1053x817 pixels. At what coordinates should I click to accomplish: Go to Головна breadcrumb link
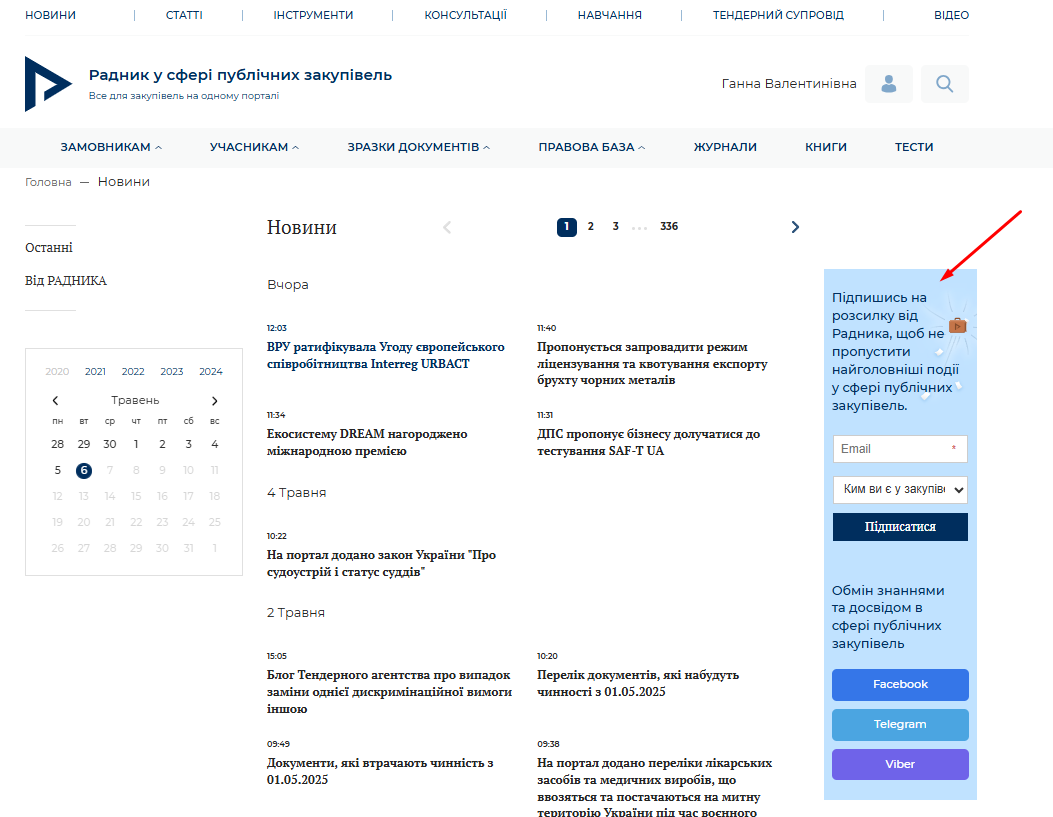pyautogui.click(x=48, y=182)
